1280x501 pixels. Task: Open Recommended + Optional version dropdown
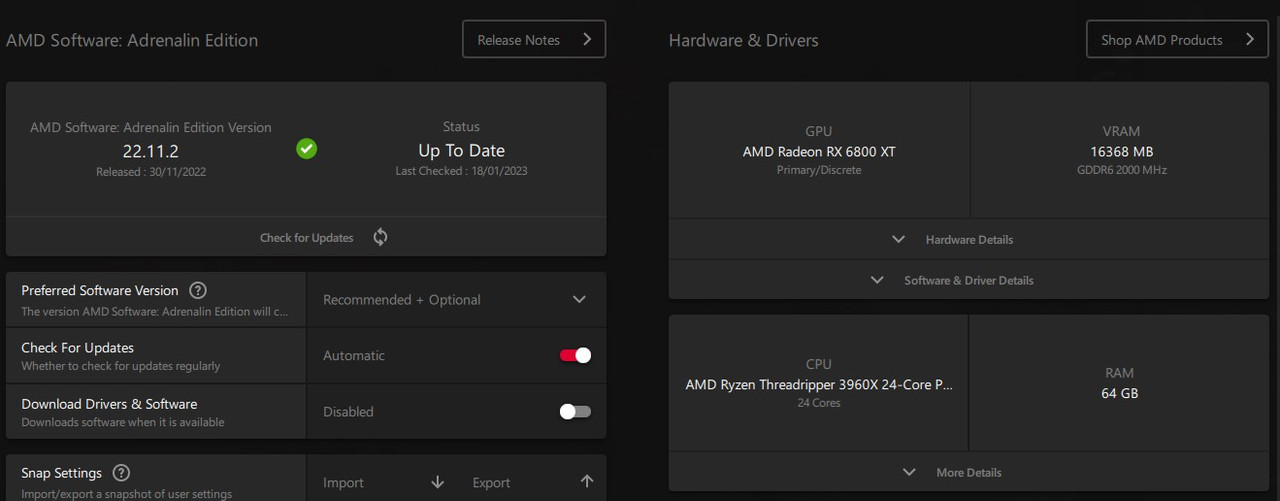coord(456,299)
